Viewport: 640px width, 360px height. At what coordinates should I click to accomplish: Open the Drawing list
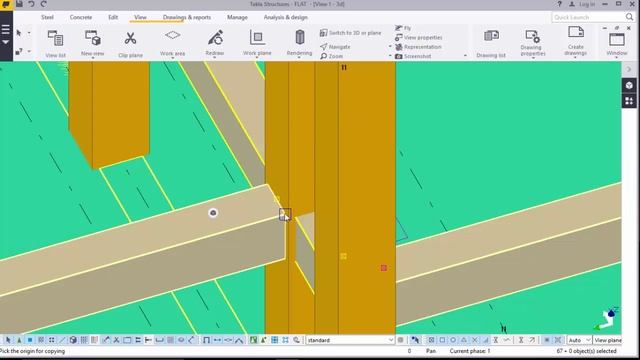tap(491, 43)
